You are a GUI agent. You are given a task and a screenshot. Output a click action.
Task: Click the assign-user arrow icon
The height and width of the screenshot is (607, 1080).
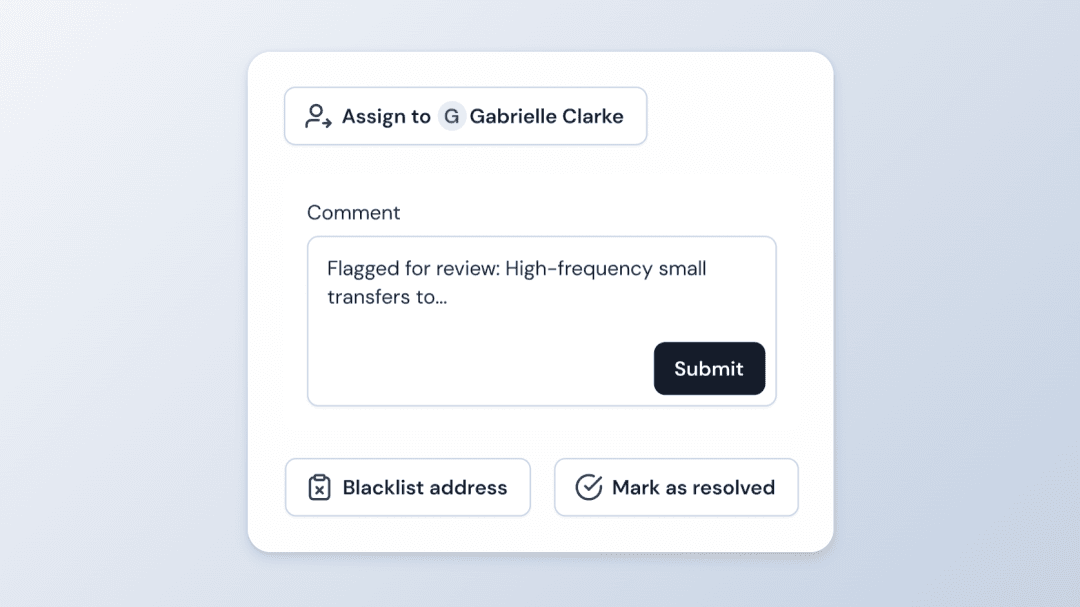(x=318, y=116)
